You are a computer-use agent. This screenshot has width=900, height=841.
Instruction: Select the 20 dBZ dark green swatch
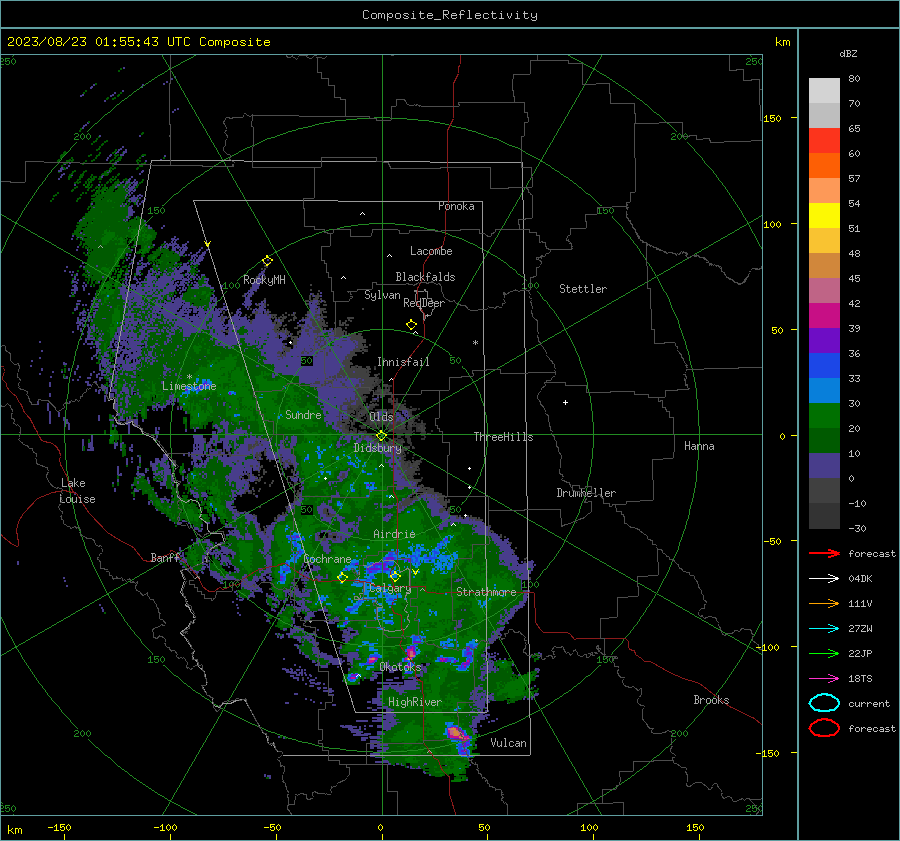tap(824, 440)
